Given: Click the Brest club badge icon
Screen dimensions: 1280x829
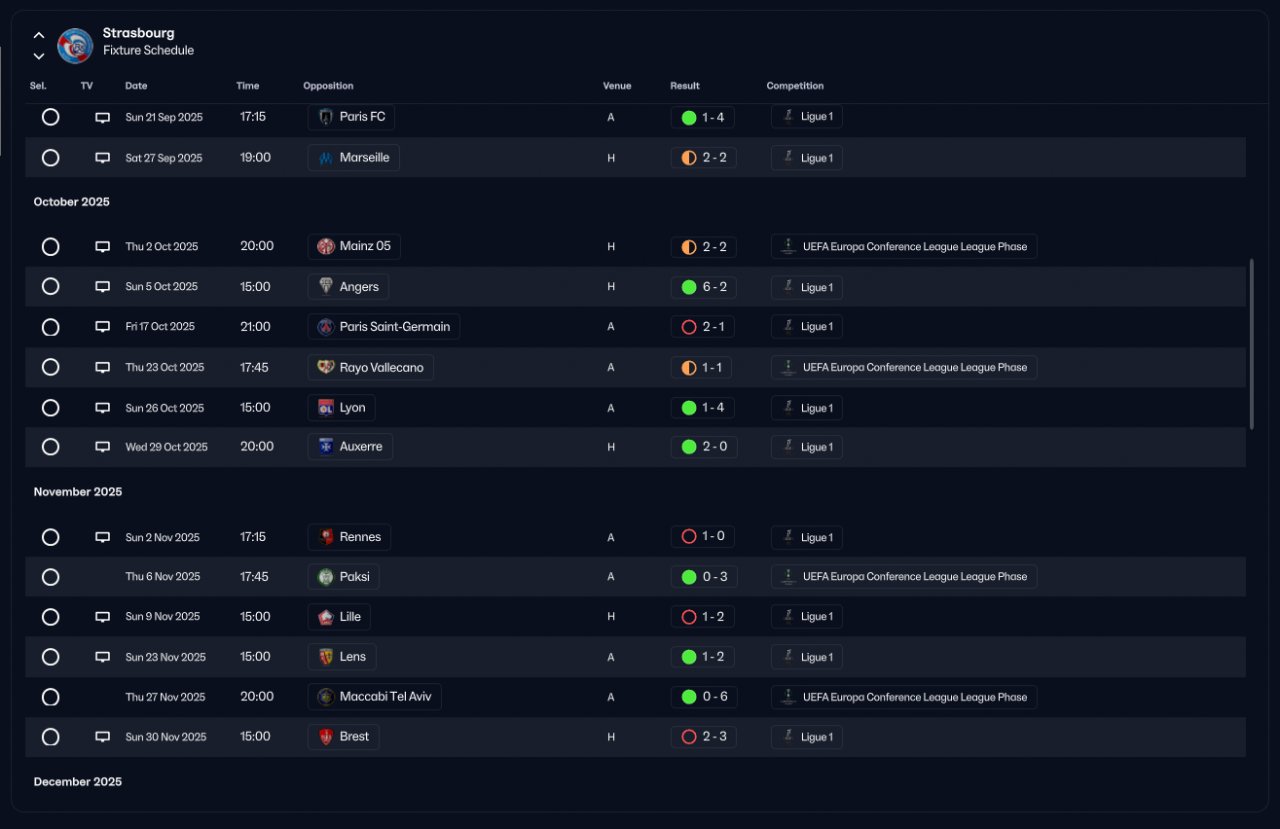Looking at the screenshot, I should pyautogui.click(x=325, y=737).
